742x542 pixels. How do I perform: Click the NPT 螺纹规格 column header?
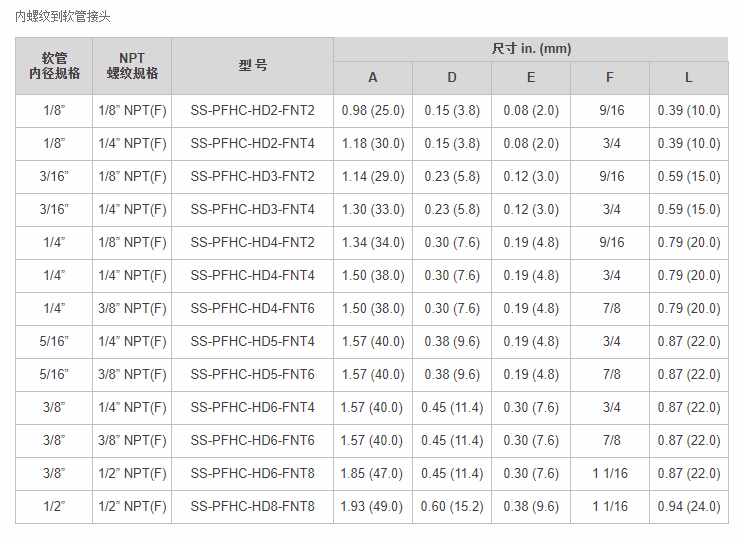[132, 66]
